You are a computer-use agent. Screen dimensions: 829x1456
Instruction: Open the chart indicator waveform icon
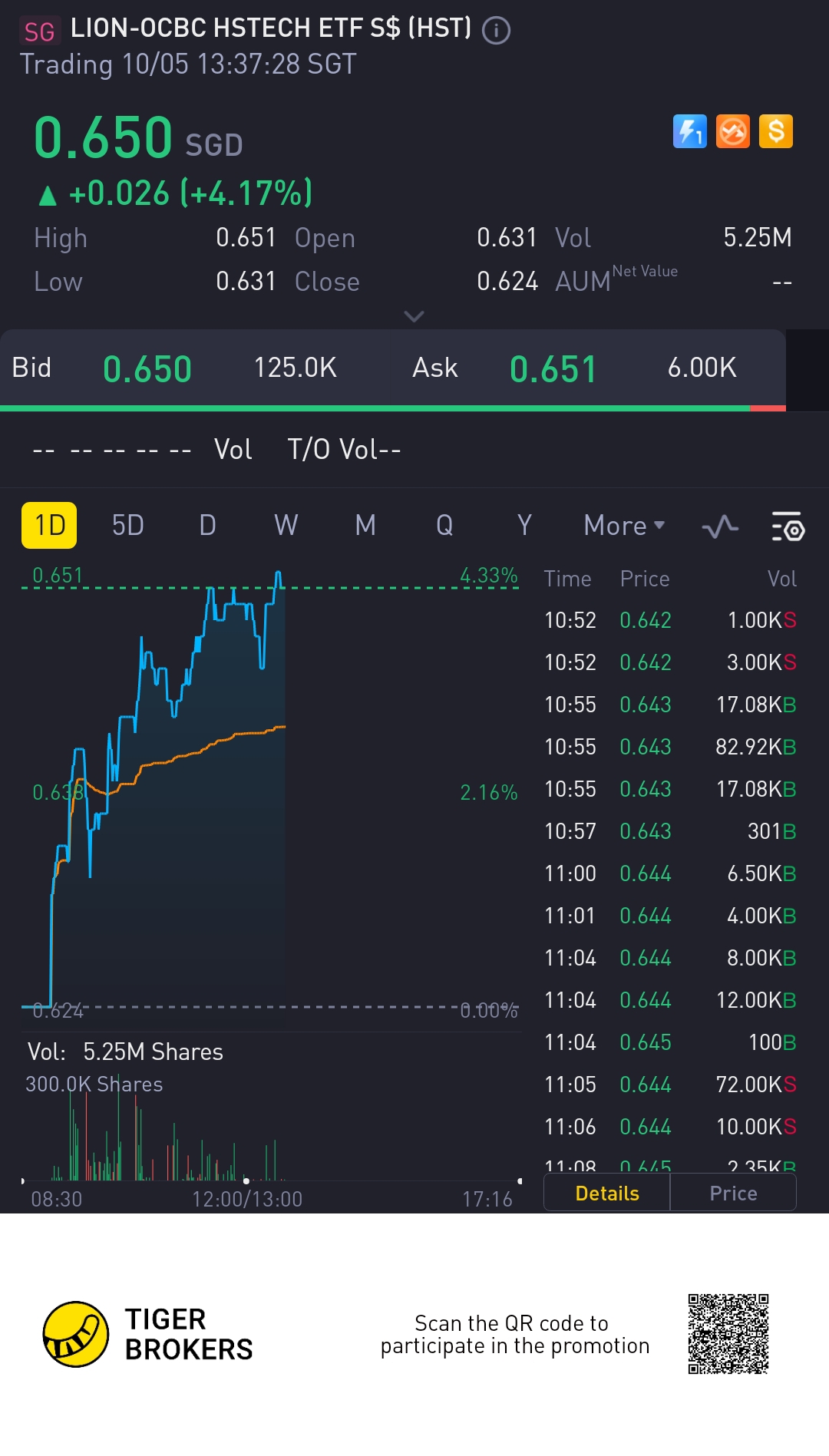click(720, 527)
